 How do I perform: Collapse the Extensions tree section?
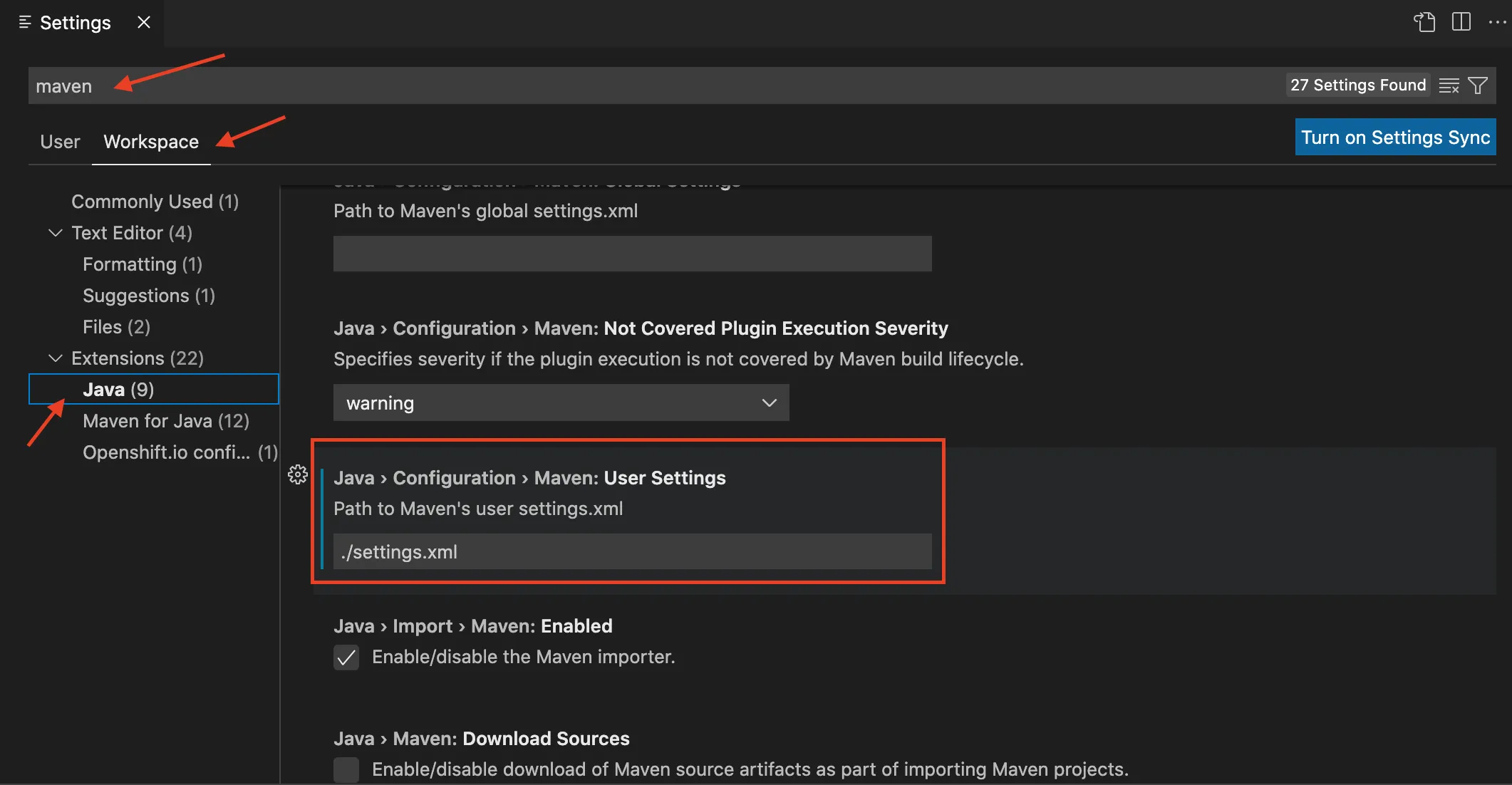pos(55,358)
